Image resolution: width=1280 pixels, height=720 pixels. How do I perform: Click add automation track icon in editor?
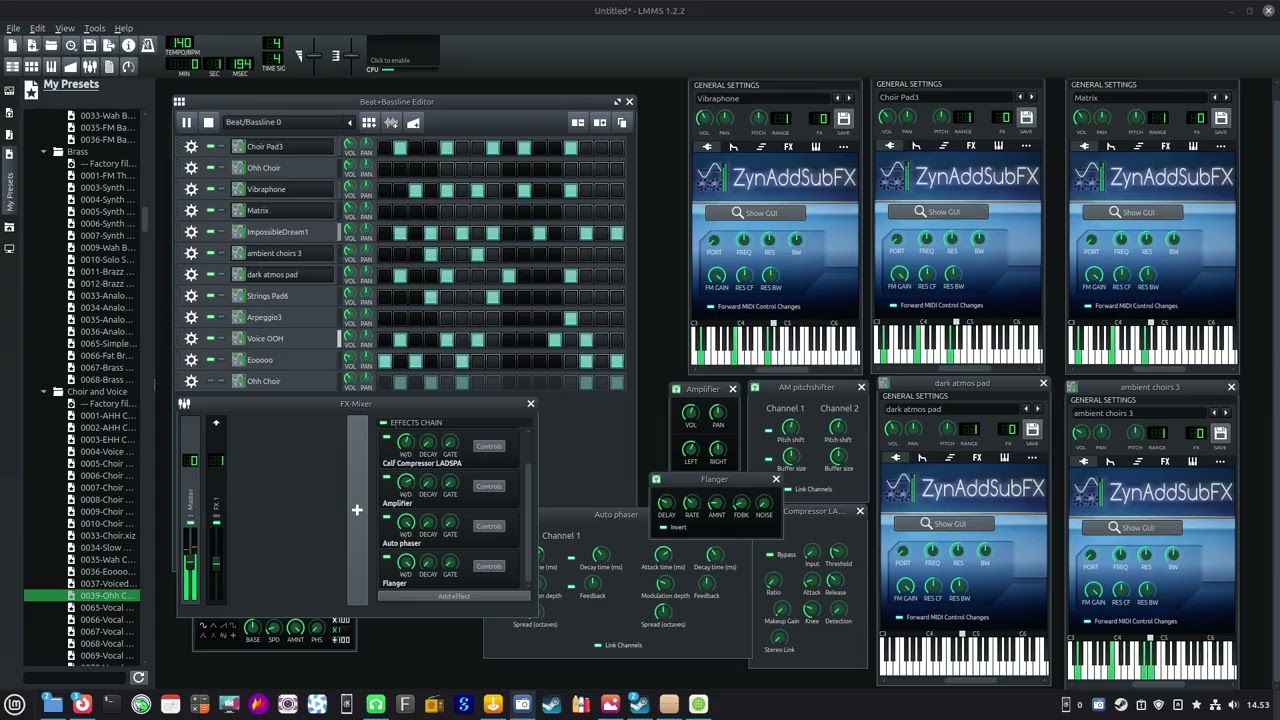coord(413,122)
